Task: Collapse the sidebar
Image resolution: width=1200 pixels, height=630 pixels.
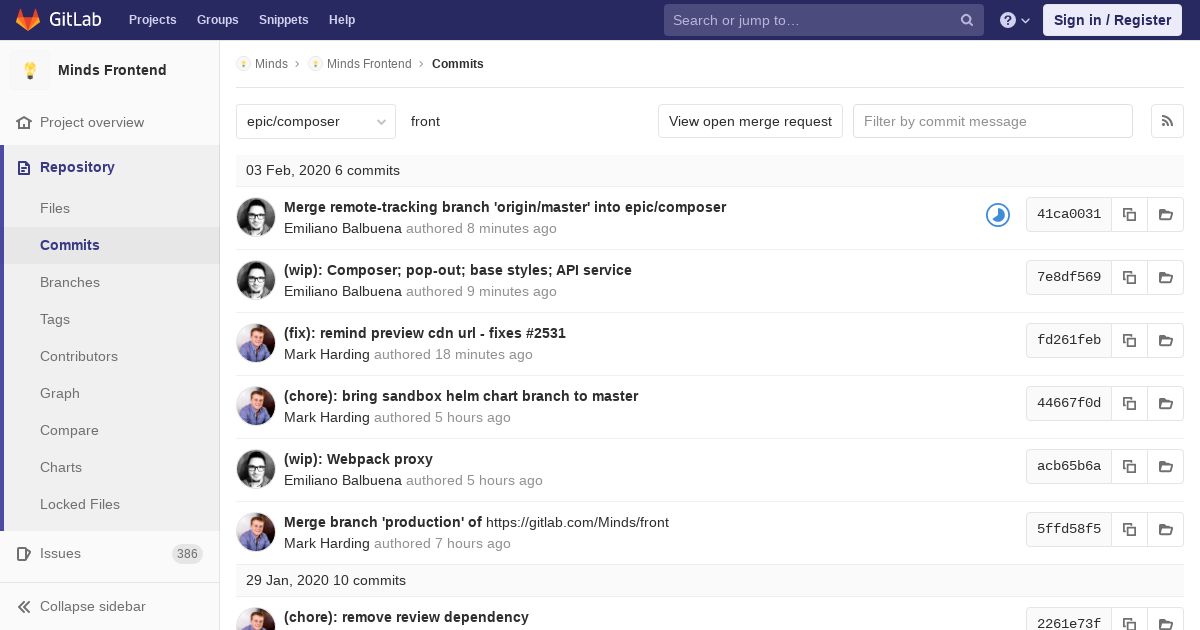Action: pyautogui.click(x=92, y=606)
